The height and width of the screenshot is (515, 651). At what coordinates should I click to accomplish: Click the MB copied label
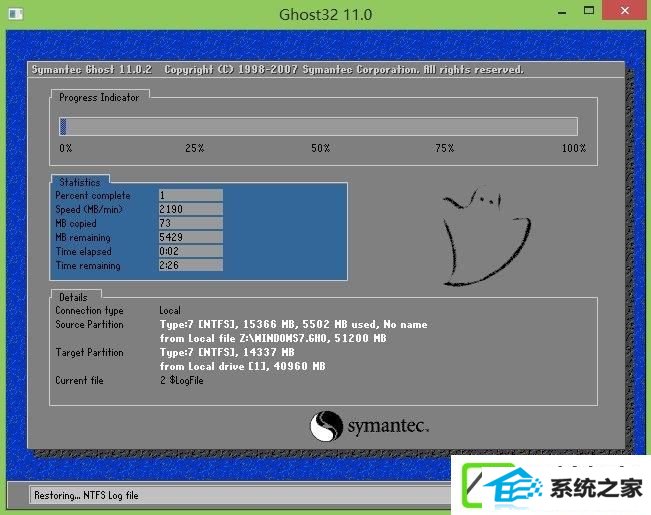coord(76,223)
